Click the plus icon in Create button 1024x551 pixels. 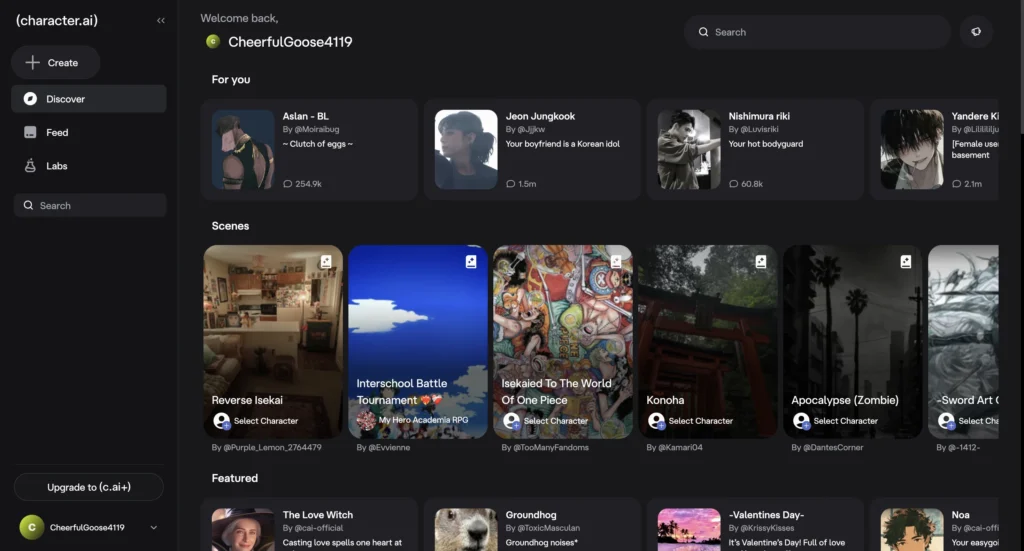pyautogui.click(x=33, y=62)
